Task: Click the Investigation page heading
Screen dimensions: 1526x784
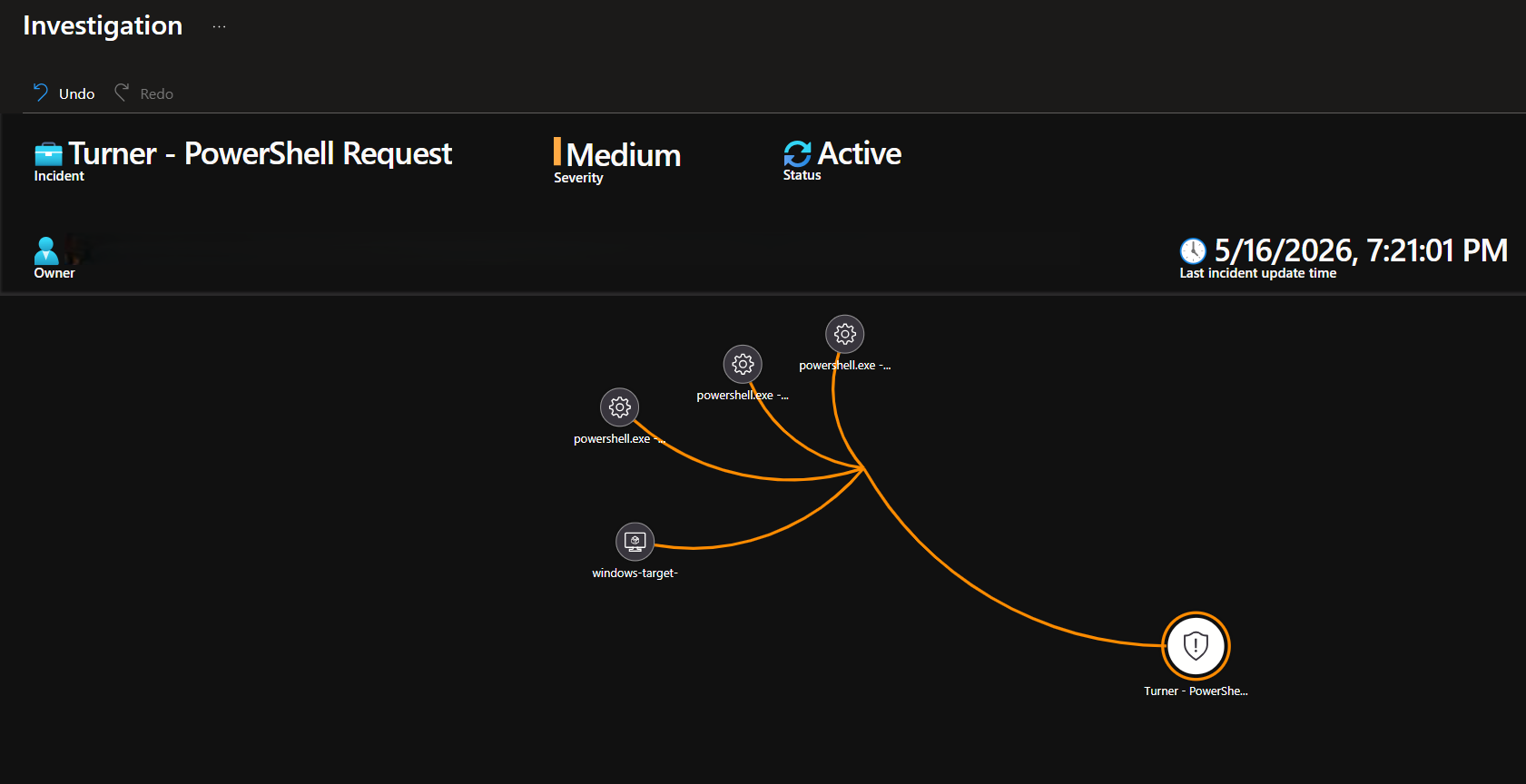Action: tap(103, 25)
